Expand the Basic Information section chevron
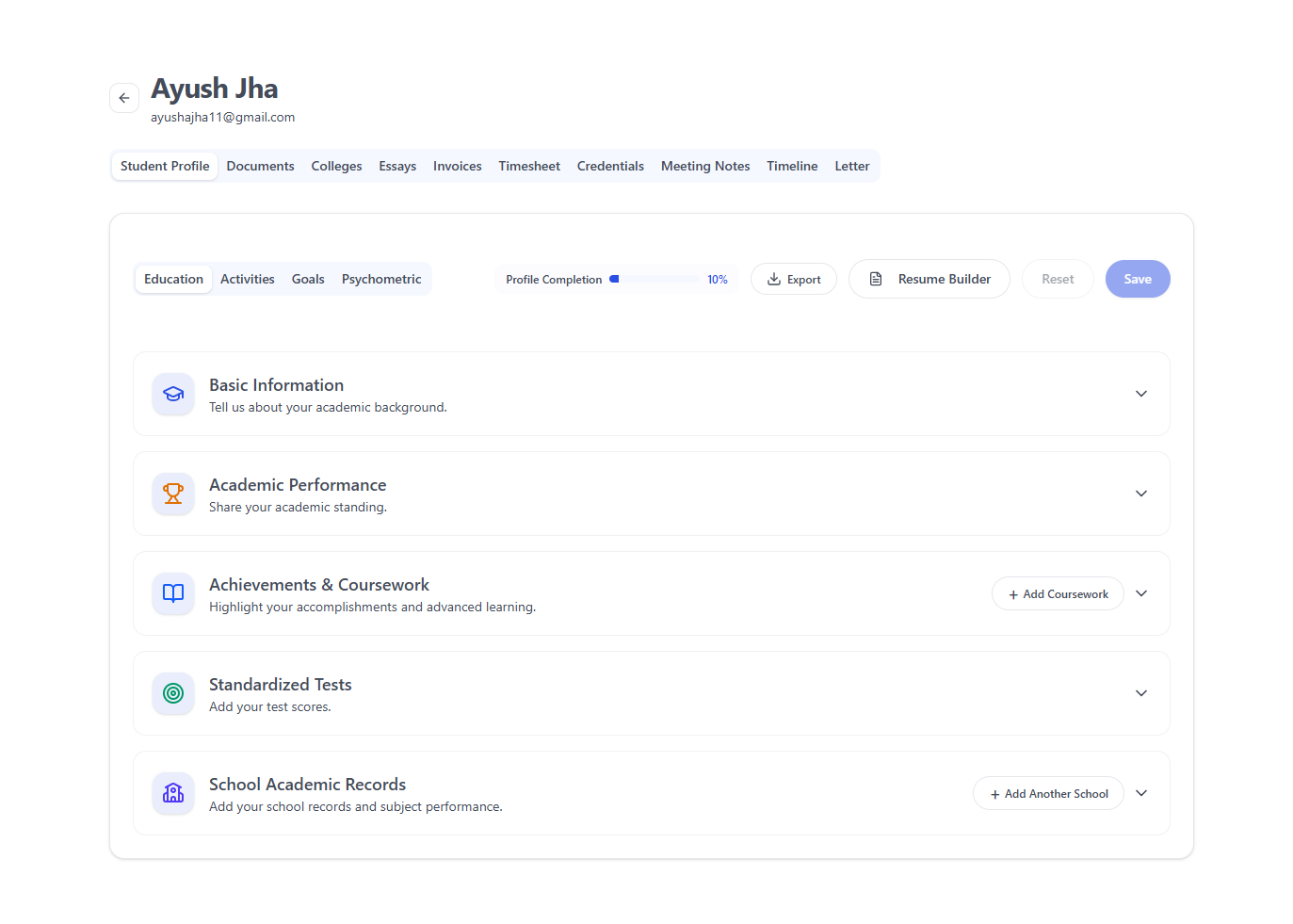Screen dimensions: 1293x924 click(x=1141, y=394)
